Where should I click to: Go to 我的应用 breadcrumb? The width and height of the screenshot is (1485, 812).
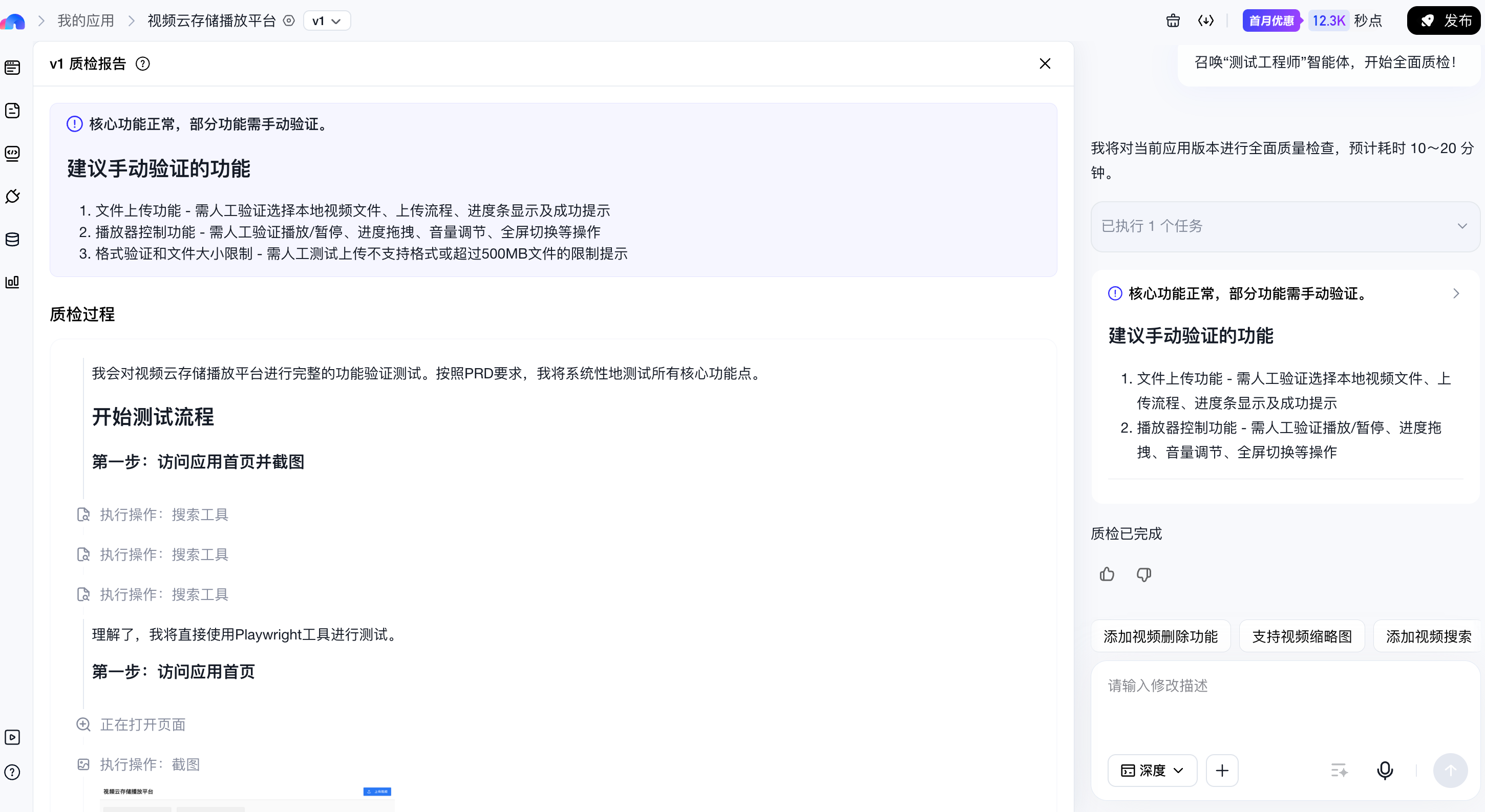click(86, 21)
